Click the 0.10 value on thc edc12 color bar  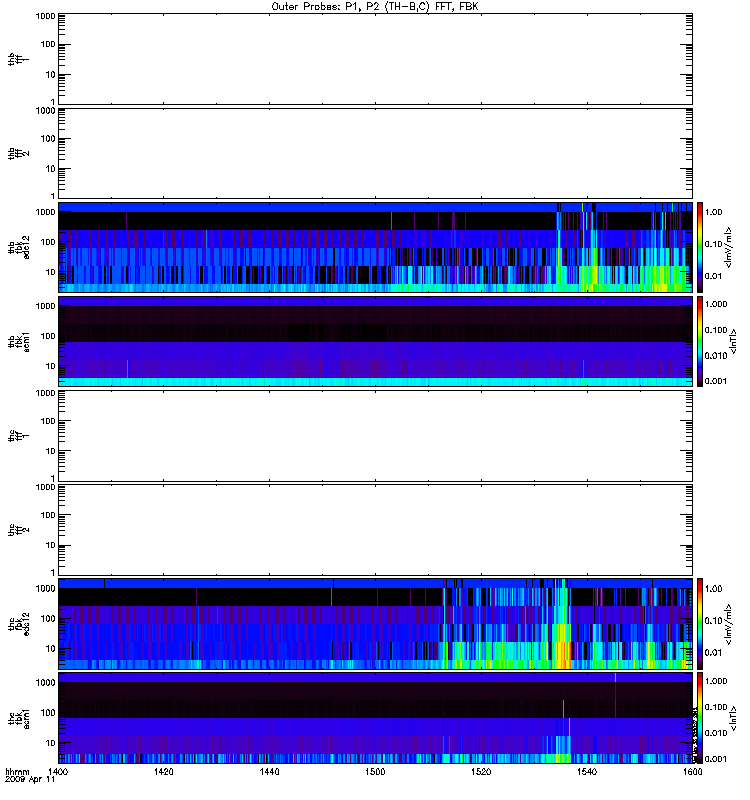713,621
